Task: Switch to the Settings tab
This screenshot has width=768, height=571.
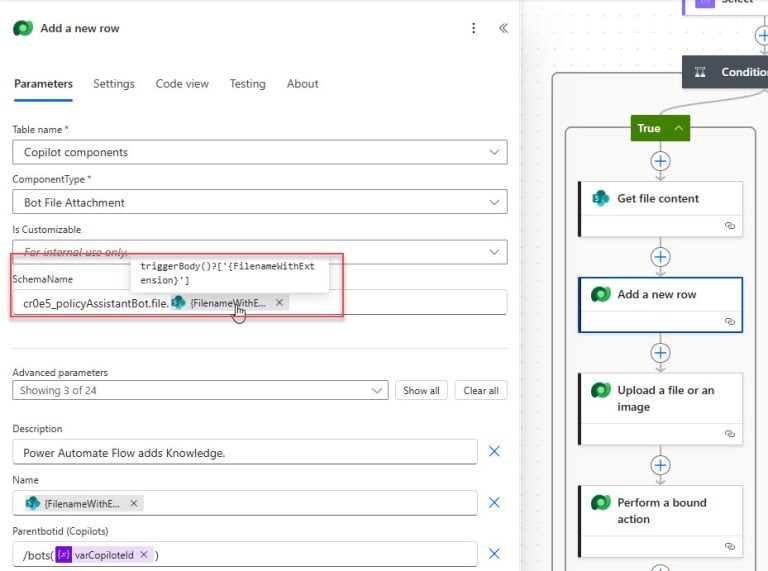Action: (114, 84)
